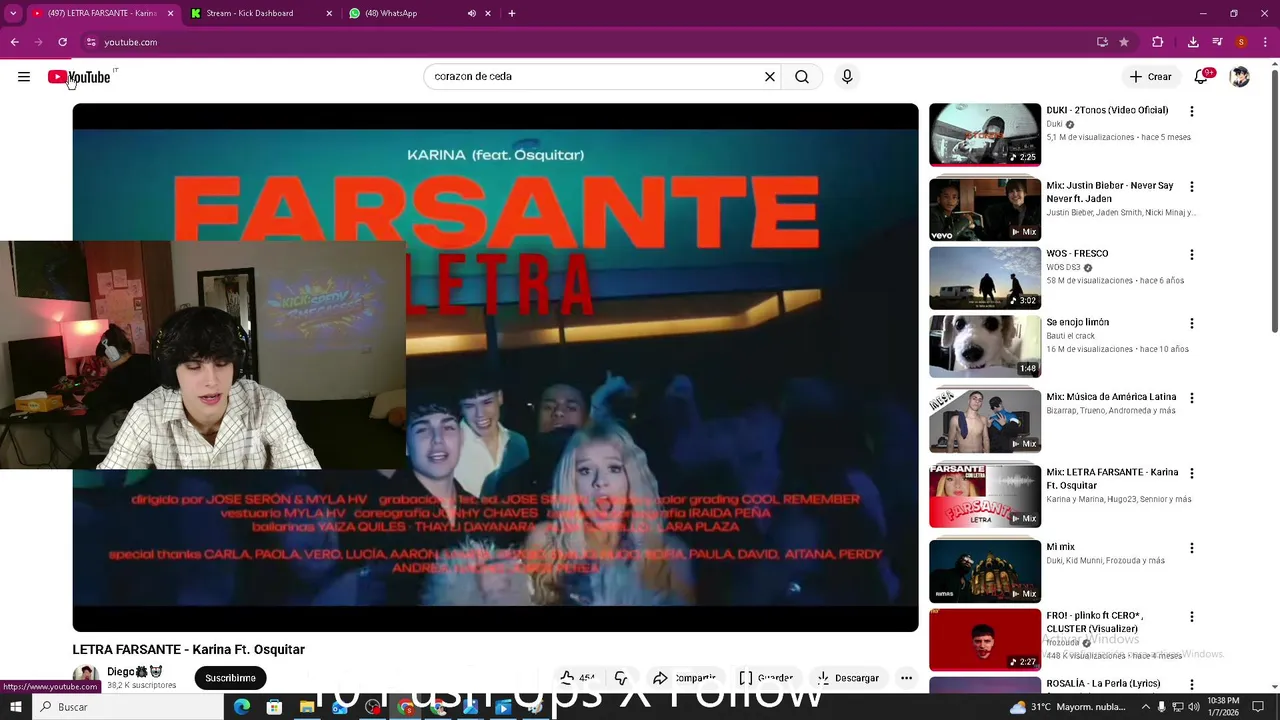The height and width of the screenshot is (720, 1280).
Task: Open the Chrome profile avatar "S"
Action: (1241, 42)
